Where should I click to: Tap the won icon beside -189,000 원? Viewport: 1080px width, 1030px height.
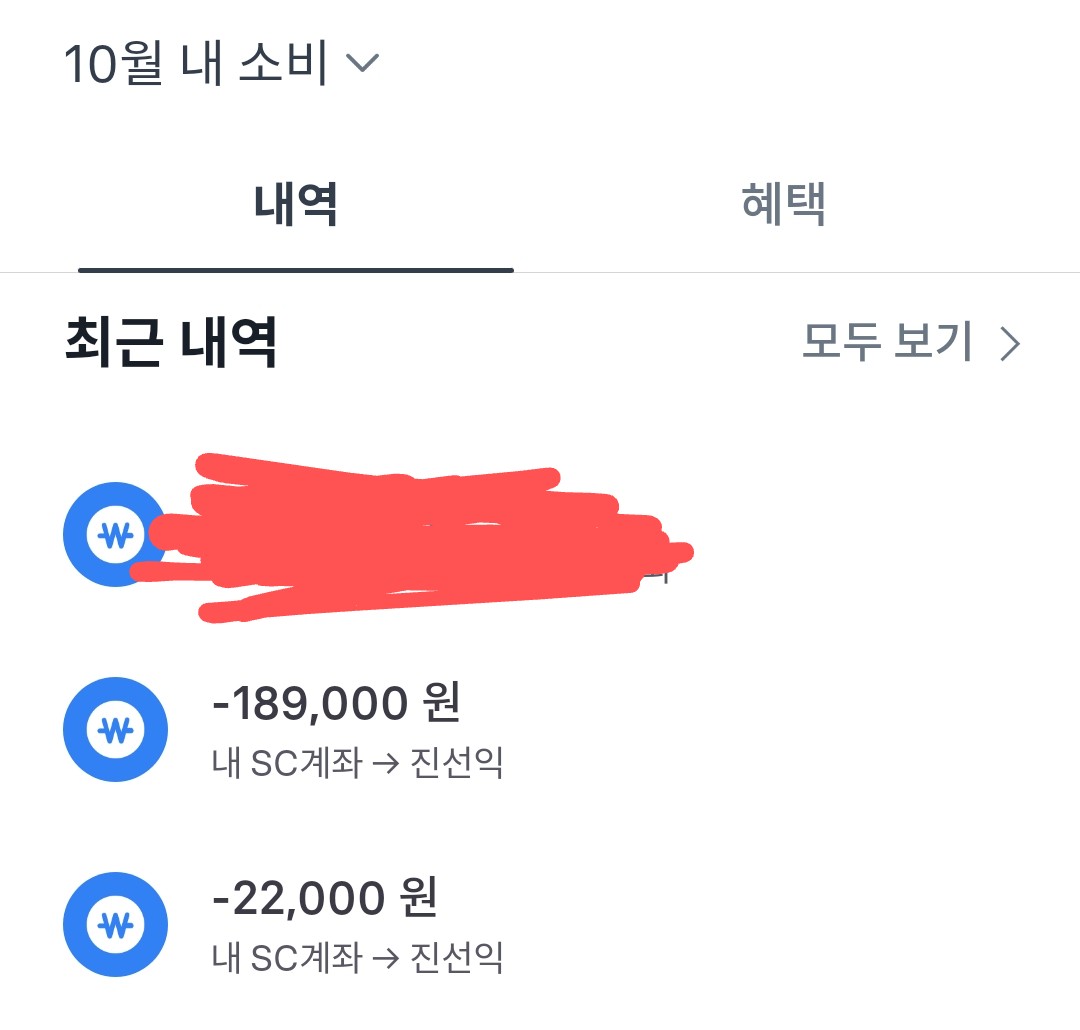click(x=115, y=730)
